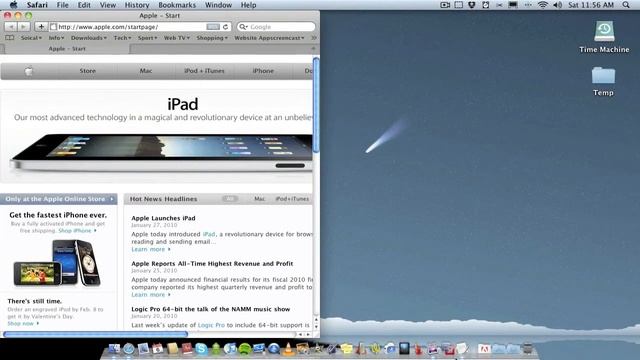This screenshot has height=360, width=640.
Task: Open the Web TV bookmarks dropdown
Action: [x=177, y=38]
